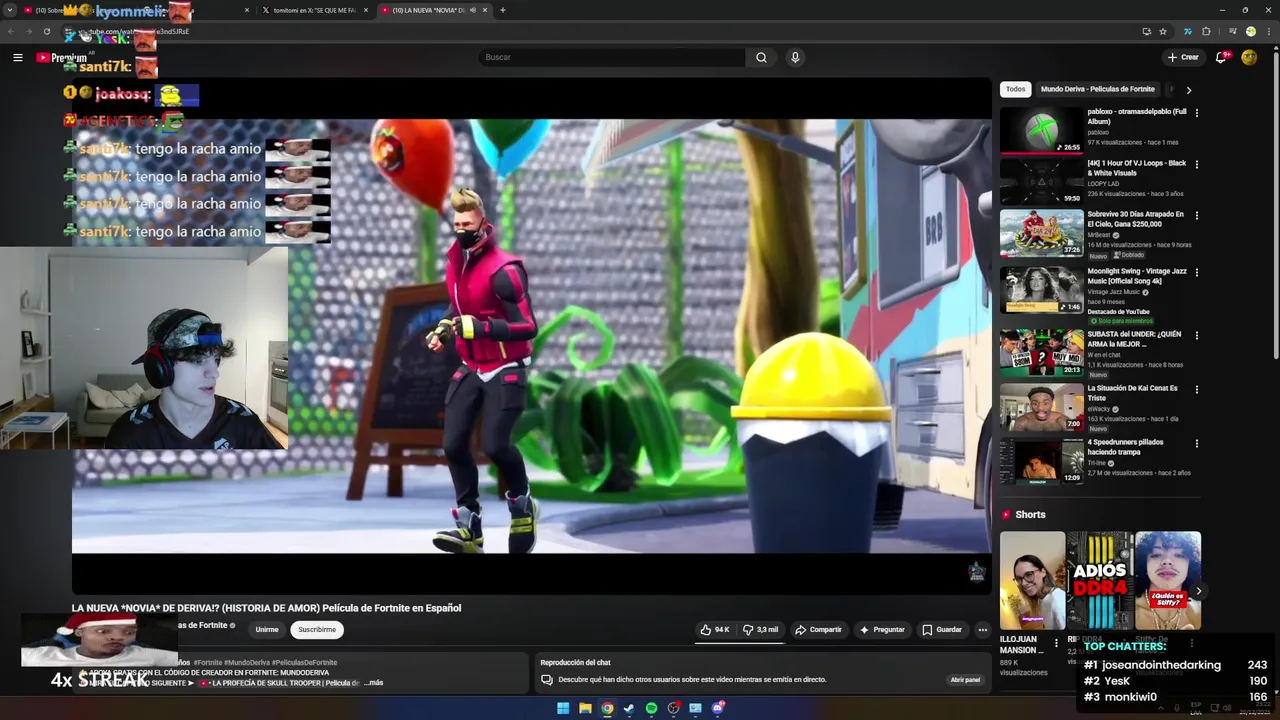This screenshot has width=1280, height=720.
Task: Open options for the ILLOJUAN MANSION short
Action: (1056, 643)
